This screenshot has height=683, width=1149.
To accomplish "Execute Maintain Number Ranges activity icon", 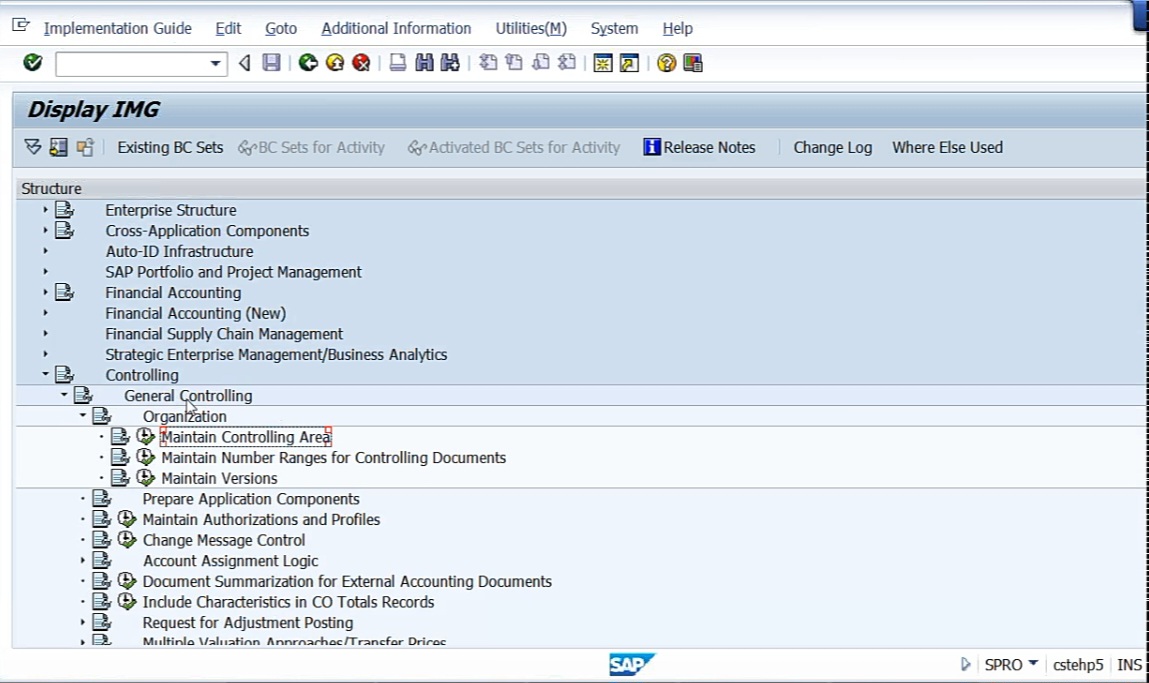I will point(146,457).
